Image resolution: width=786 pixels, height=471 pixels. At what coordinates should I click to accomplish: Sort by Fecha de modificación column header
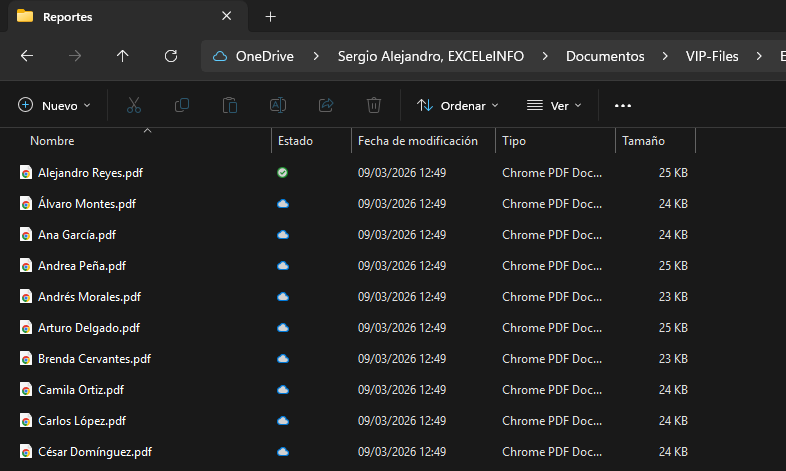point(418,141)
